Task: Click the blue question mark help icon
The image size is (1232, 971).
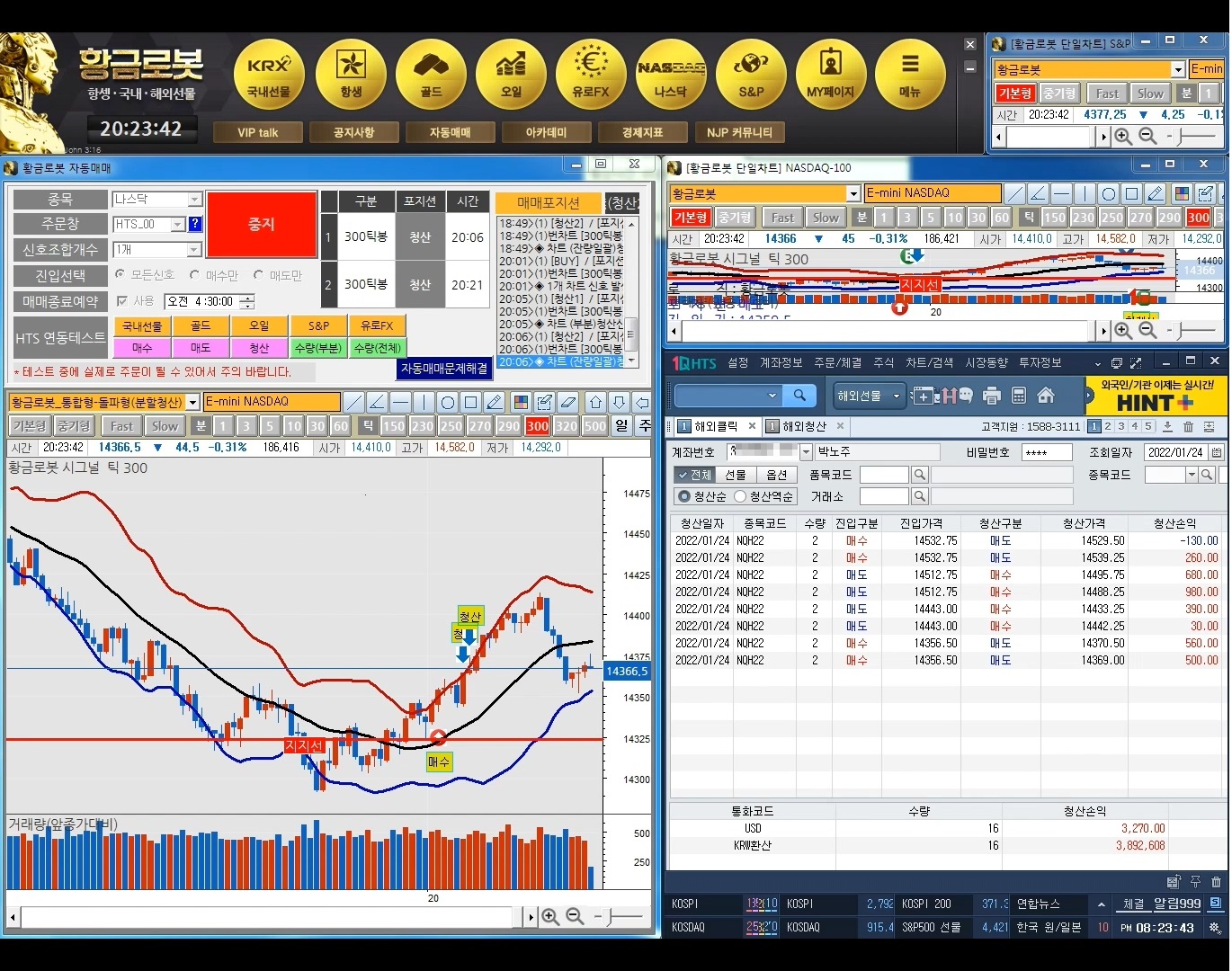Action: pos(195,224)
